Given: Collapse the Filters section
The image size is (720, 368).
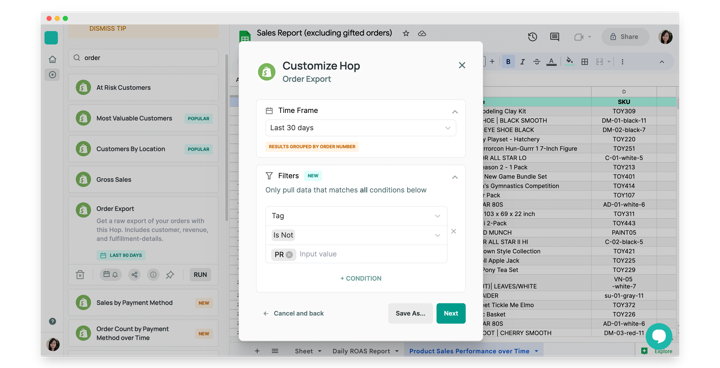Looking at the screenshot, I should 455,177.
